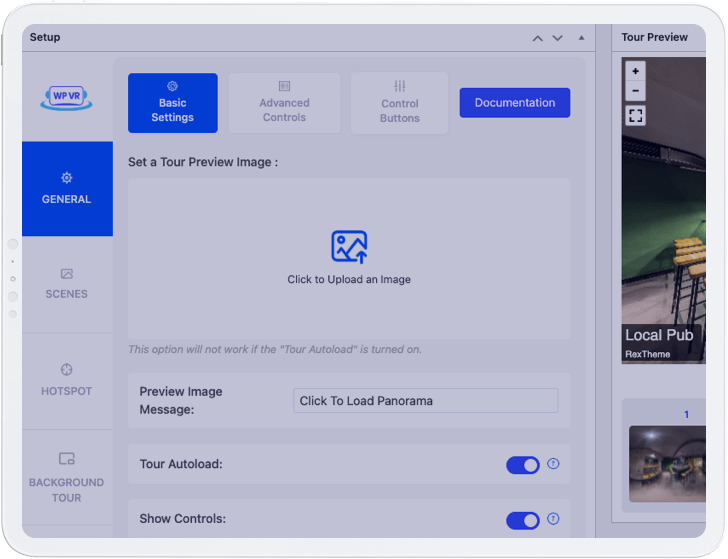
Task: Open help tooltip for Show Controls
Action: point(553,519)
